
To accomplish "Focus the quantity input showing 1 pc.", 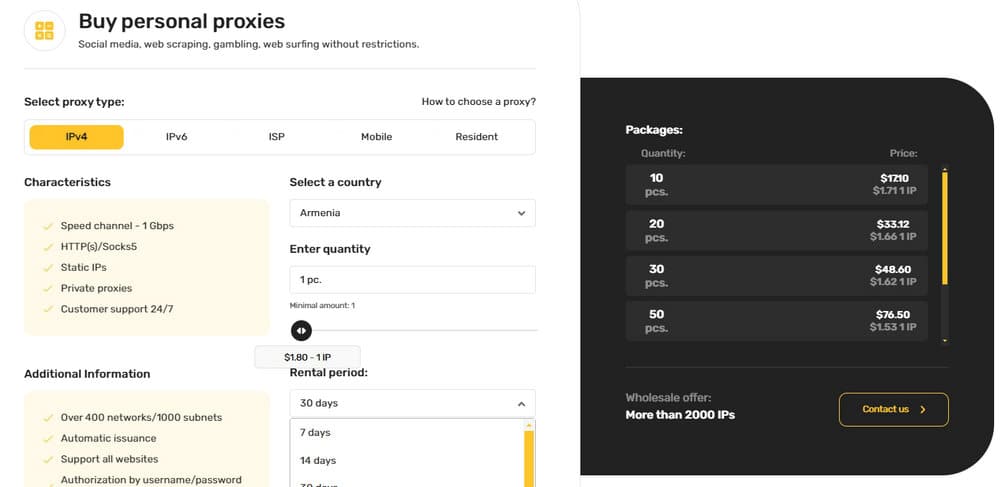I will pyautogui.click(x=413, y=280).
